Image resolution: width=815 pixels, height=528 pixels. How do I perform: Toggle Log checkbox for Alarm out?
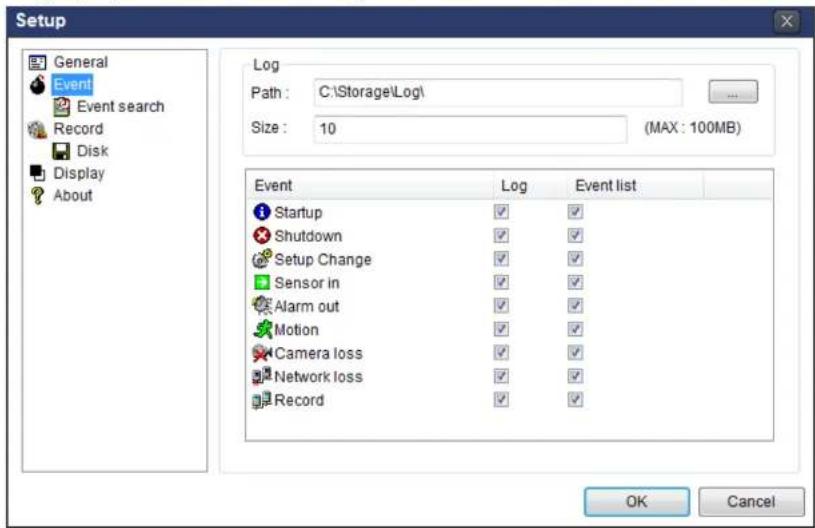pyautogui.click(x=501, y=306)
